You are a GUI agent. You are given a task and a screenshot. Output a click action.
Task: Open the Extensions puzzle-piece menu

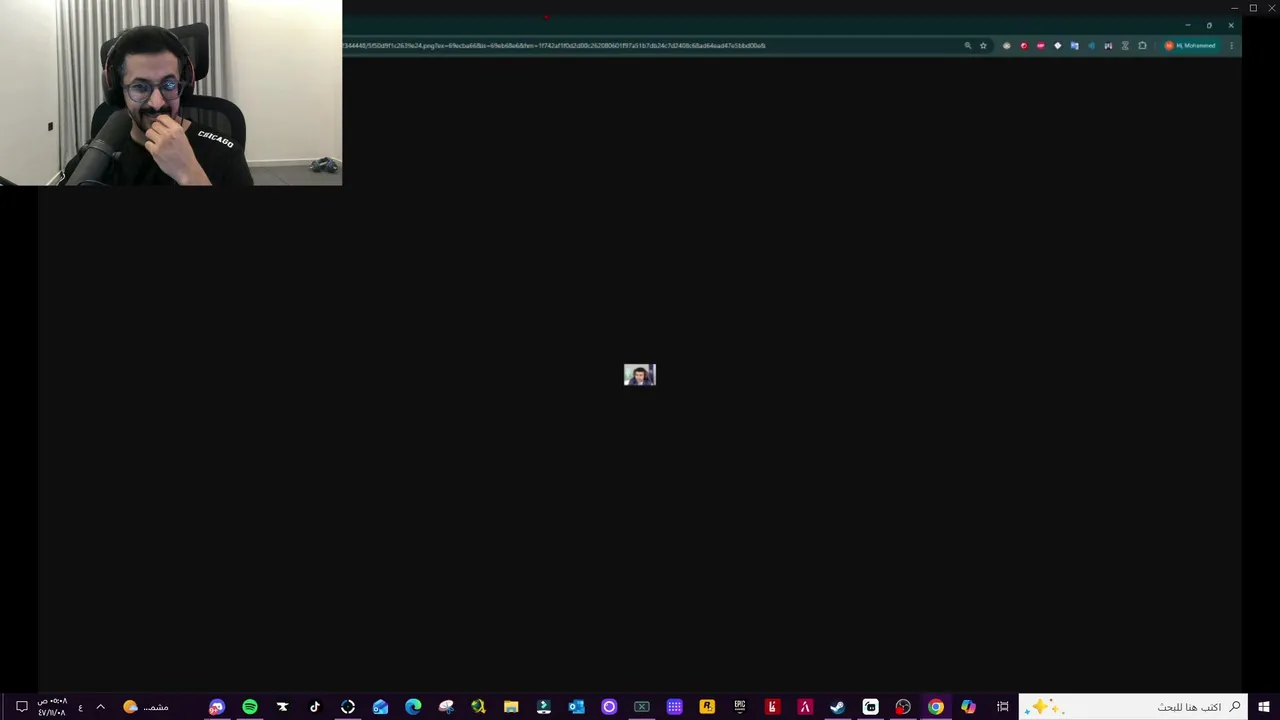coord(1142,45)
